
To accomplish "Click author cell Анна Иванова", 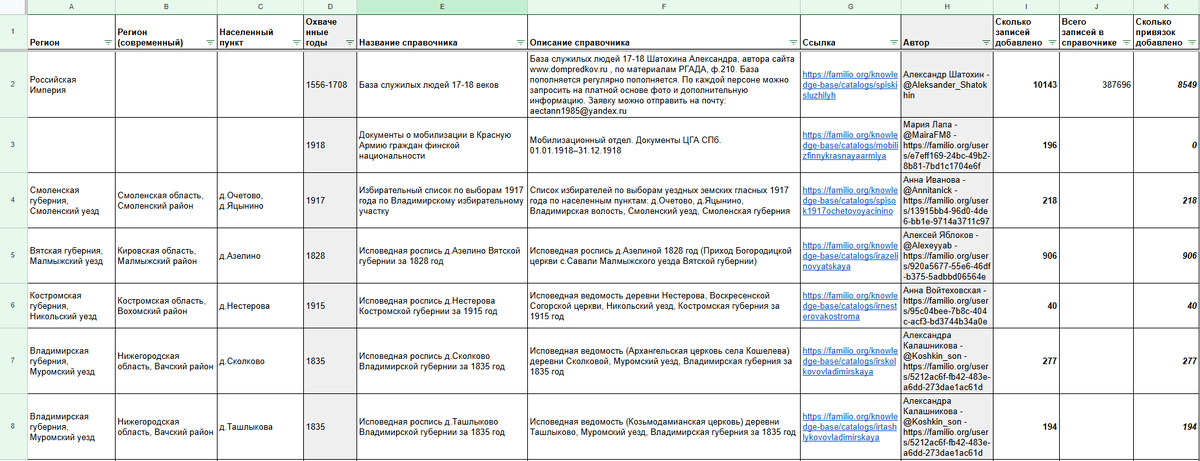I will pos(945,201).
